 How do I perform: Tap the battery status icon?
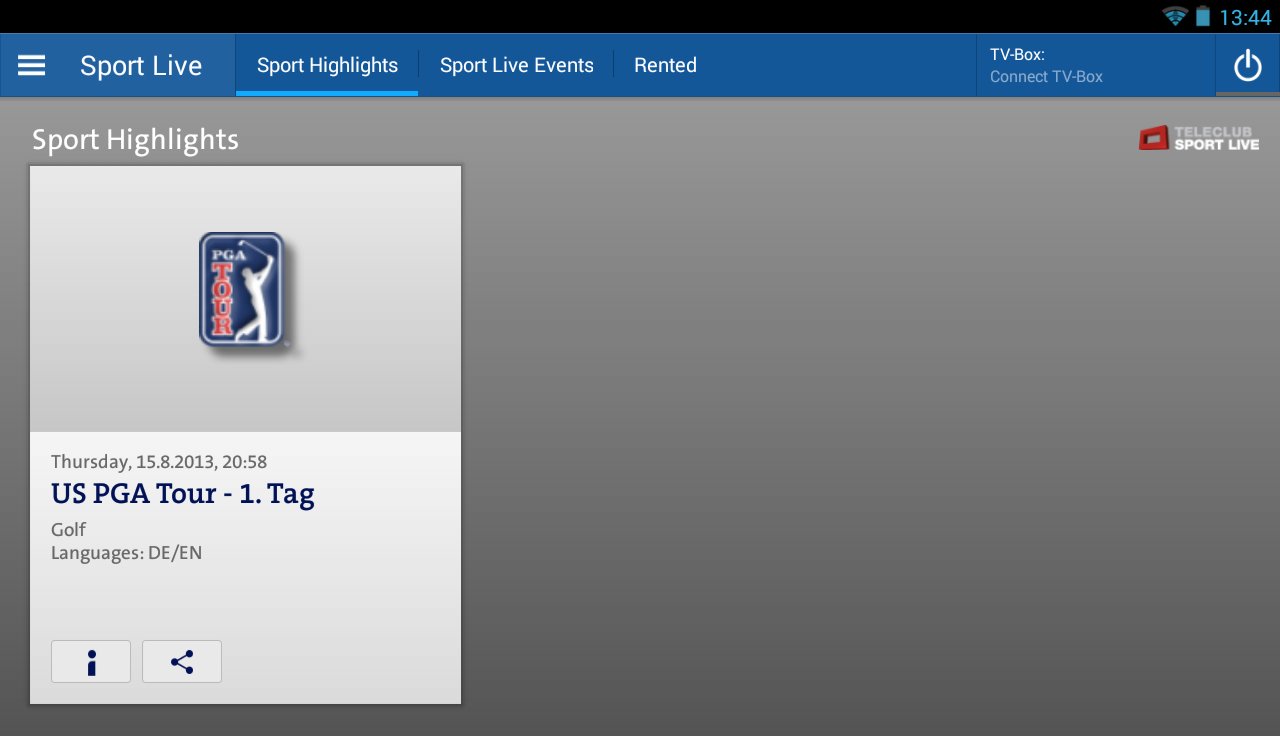(x=1202, y=16)
